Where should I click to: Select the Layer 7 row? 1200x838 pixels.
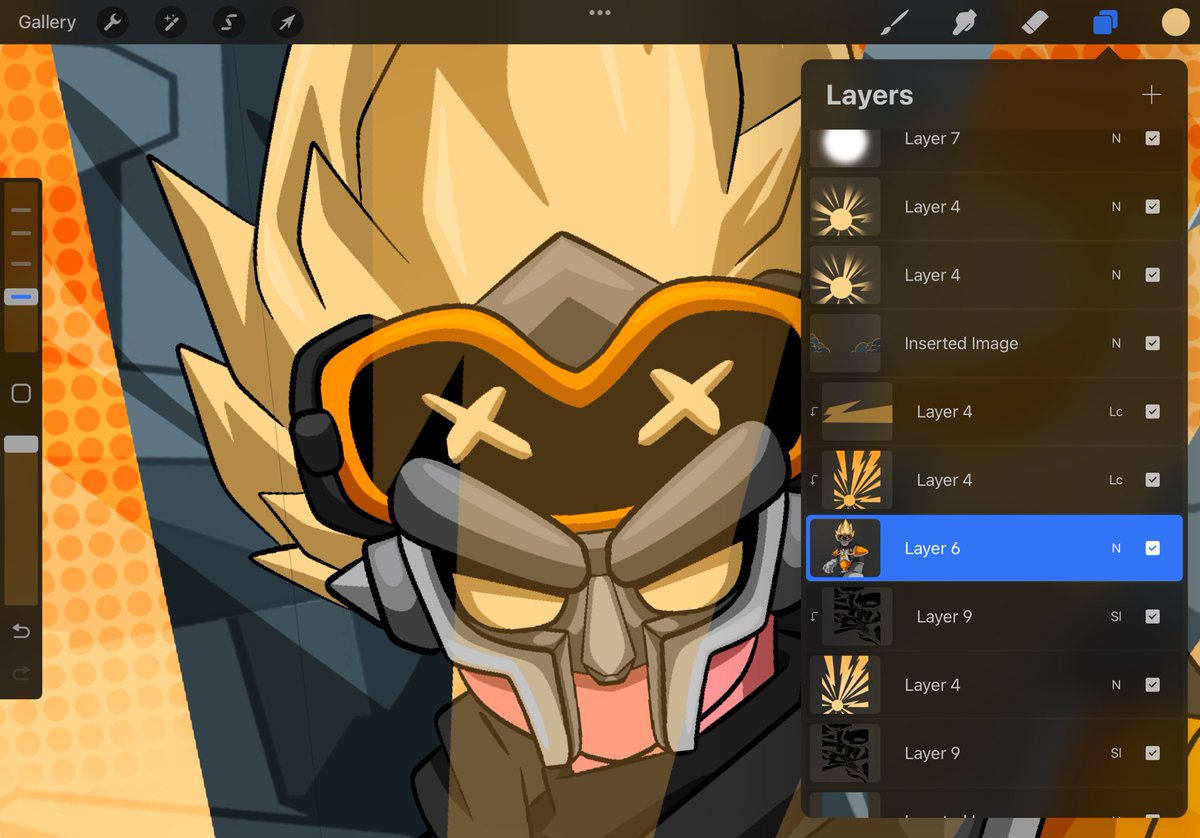click(x=994, y=144)
